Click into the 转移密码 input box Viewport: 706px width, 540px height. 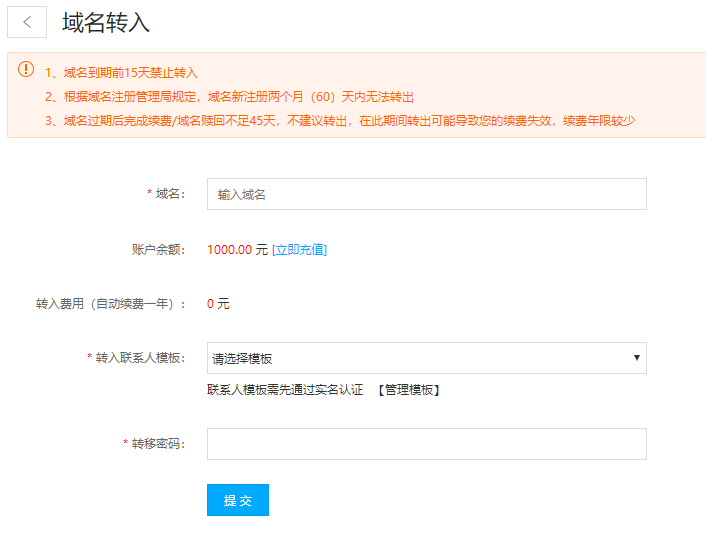pos(426,444)
